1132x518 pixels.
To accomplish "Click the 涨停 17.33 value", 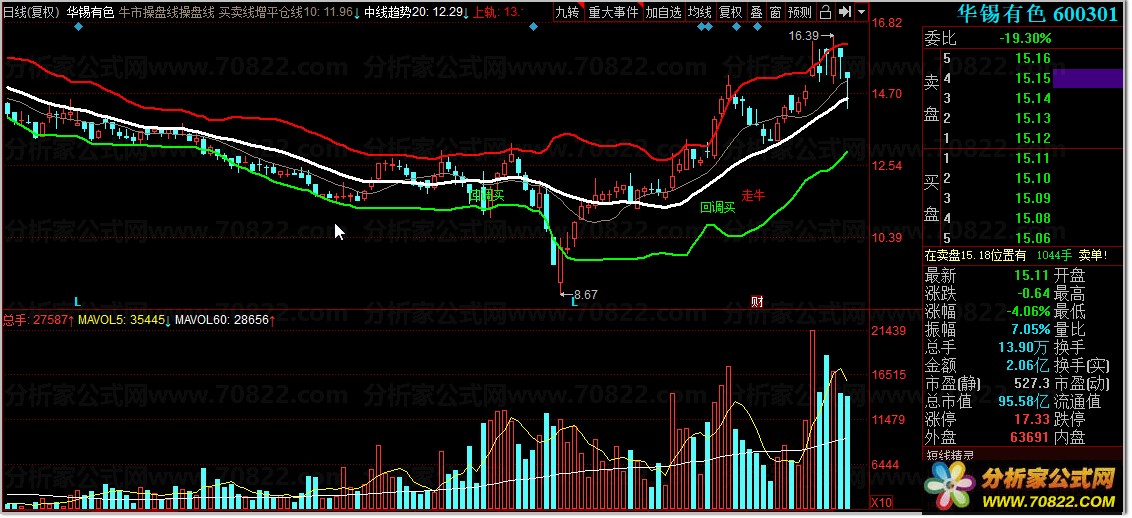I will (1032, 419).
